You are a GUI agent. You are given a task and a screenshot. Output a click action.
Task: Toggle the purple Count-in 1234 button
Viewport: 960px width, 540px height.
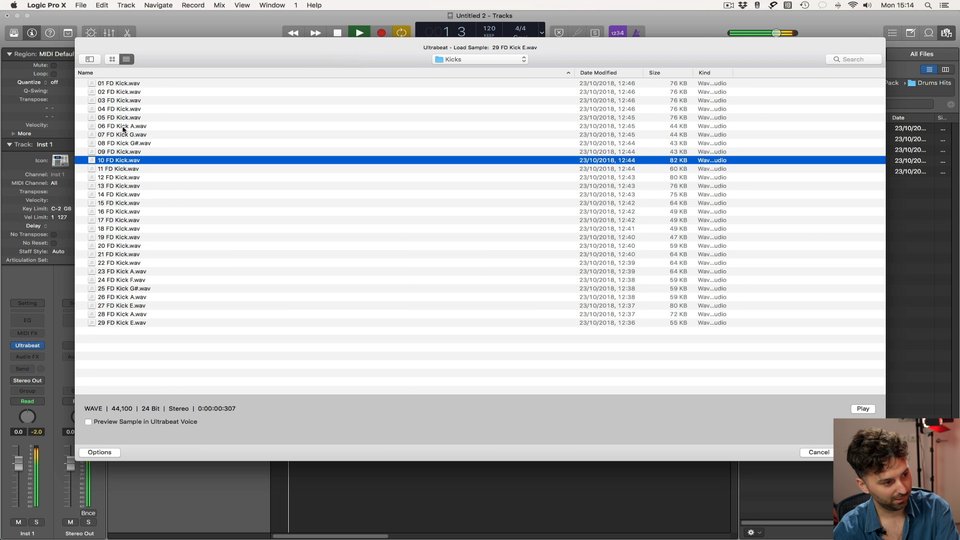617,32
